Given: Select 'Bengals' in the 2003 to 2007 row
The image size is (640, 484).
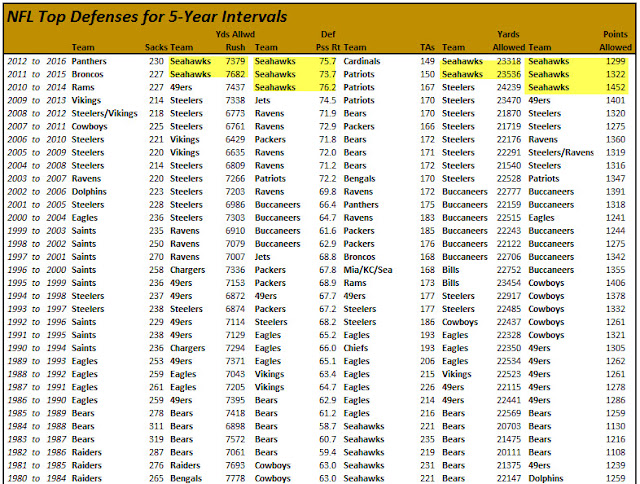Looking at the screenshot, I should (359, 179).
